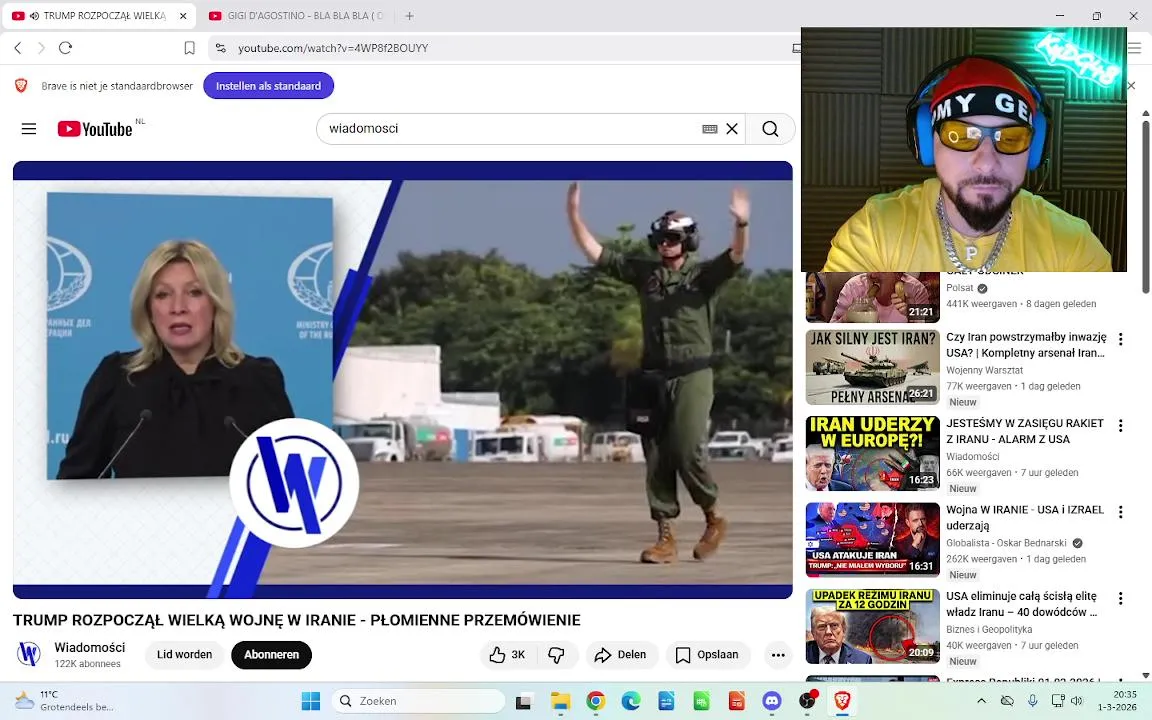Open UPADEK REŻIMU IRANU thumbnail
Image resolution: width=1152 pixels, height=720 pixels.
tap(872, 627)
